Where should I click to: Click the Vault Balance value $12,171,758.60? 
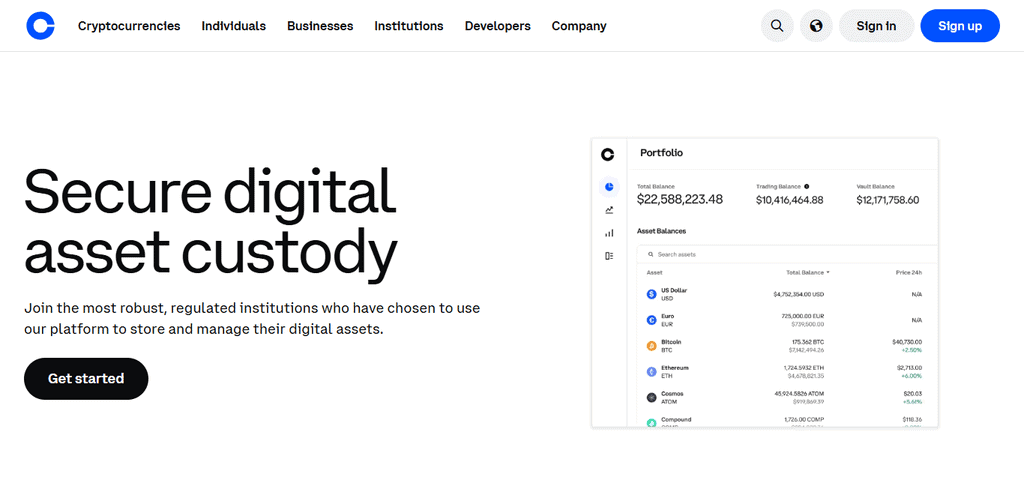click(888, 200)
